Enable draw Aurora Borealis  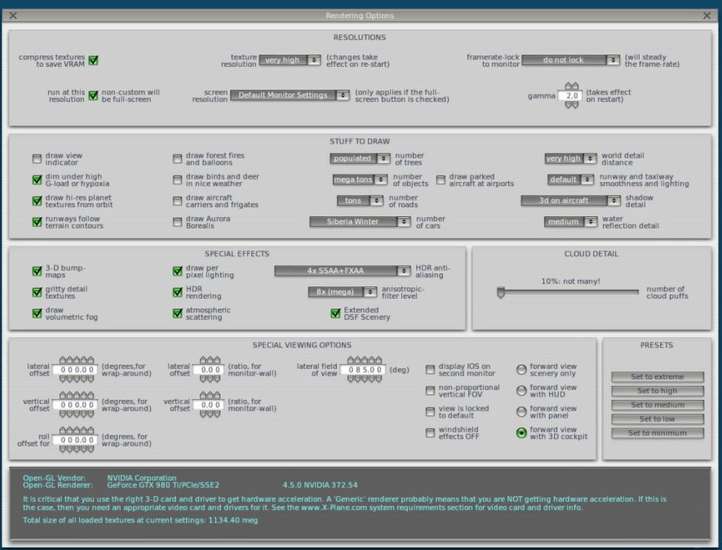click(177, 222)
